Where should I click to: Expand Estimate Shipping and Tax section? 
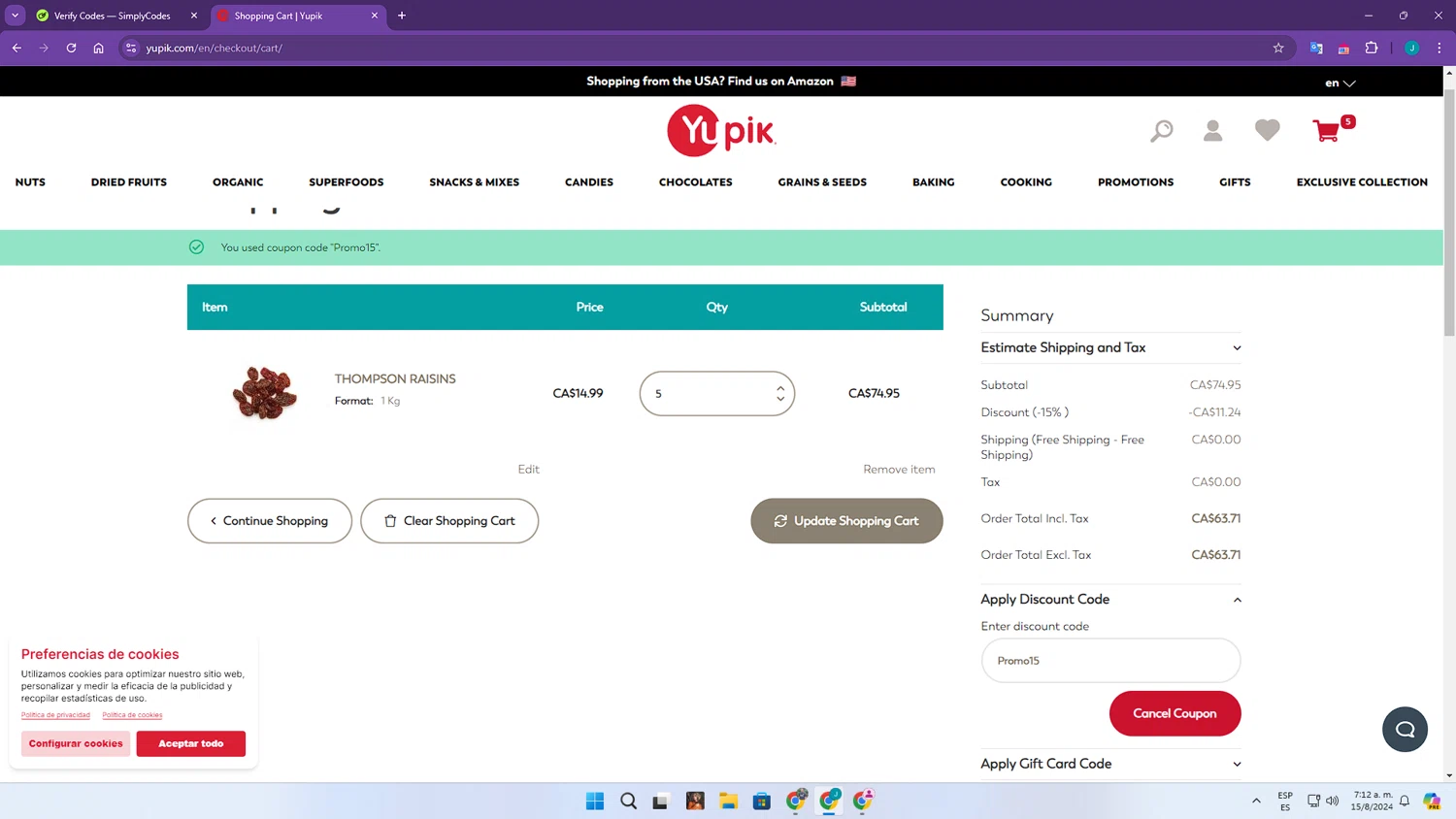1110,347
